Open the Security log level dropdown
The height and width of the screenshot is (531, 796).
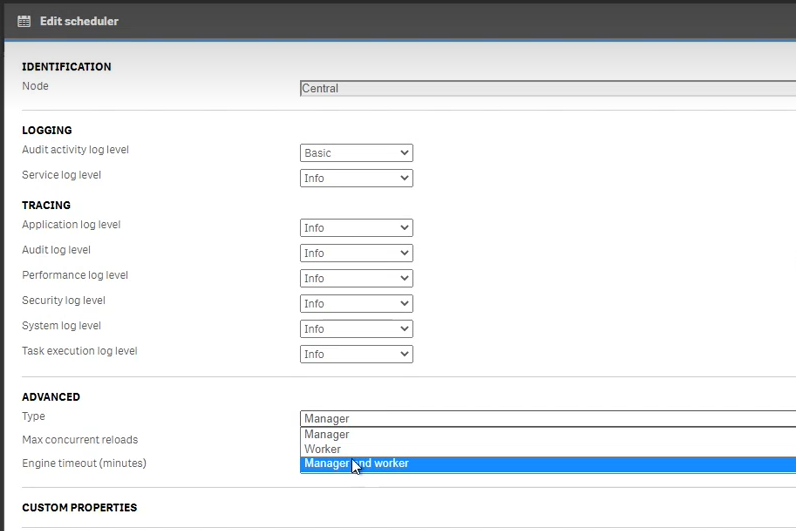click(356, 304)
